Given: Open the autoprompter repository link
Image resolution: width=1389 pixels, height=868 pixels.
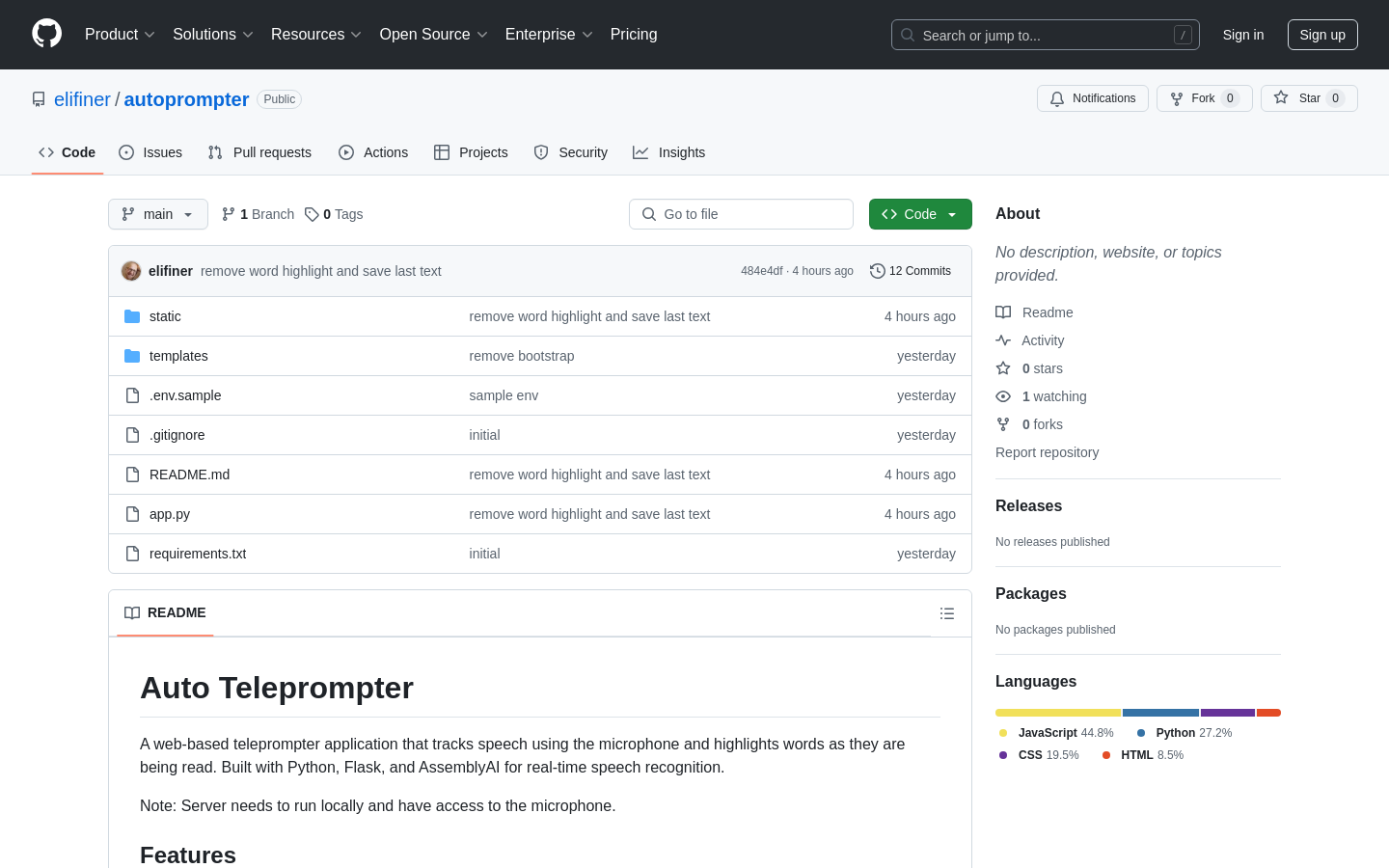Looking at the screenshot, I should click(186, 99).
